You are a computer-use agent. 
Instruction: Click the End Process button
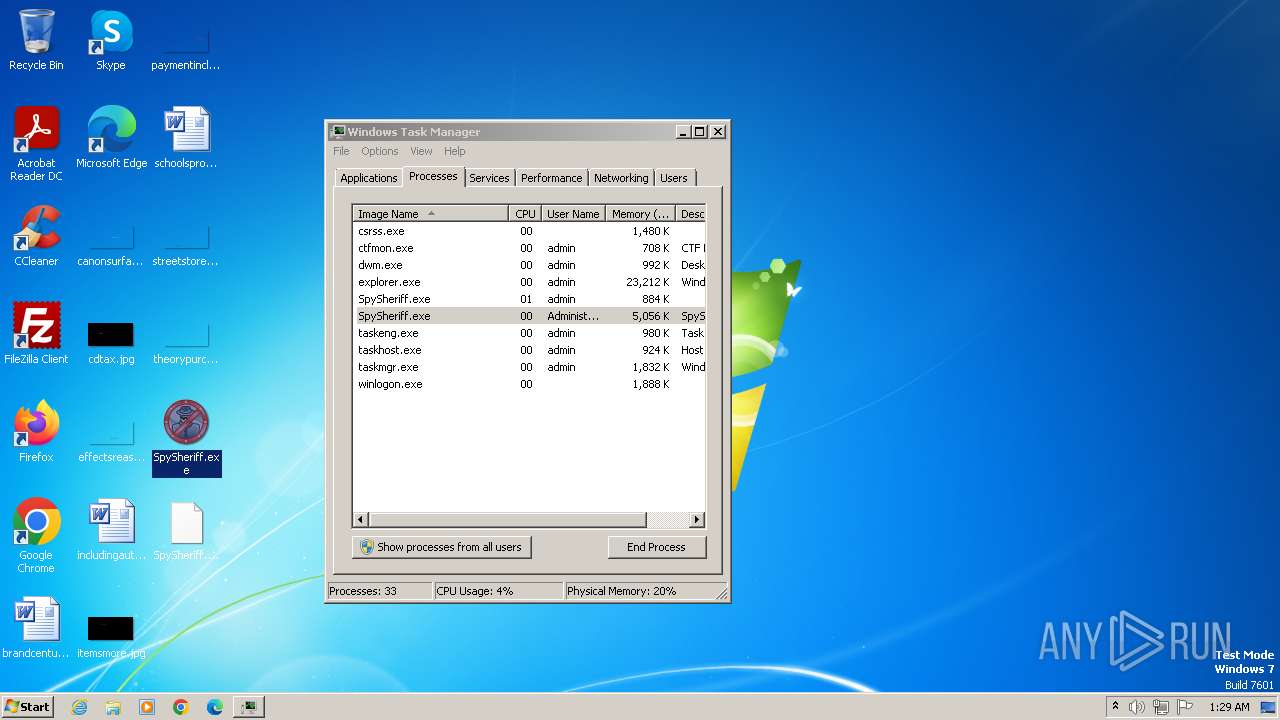656,547
